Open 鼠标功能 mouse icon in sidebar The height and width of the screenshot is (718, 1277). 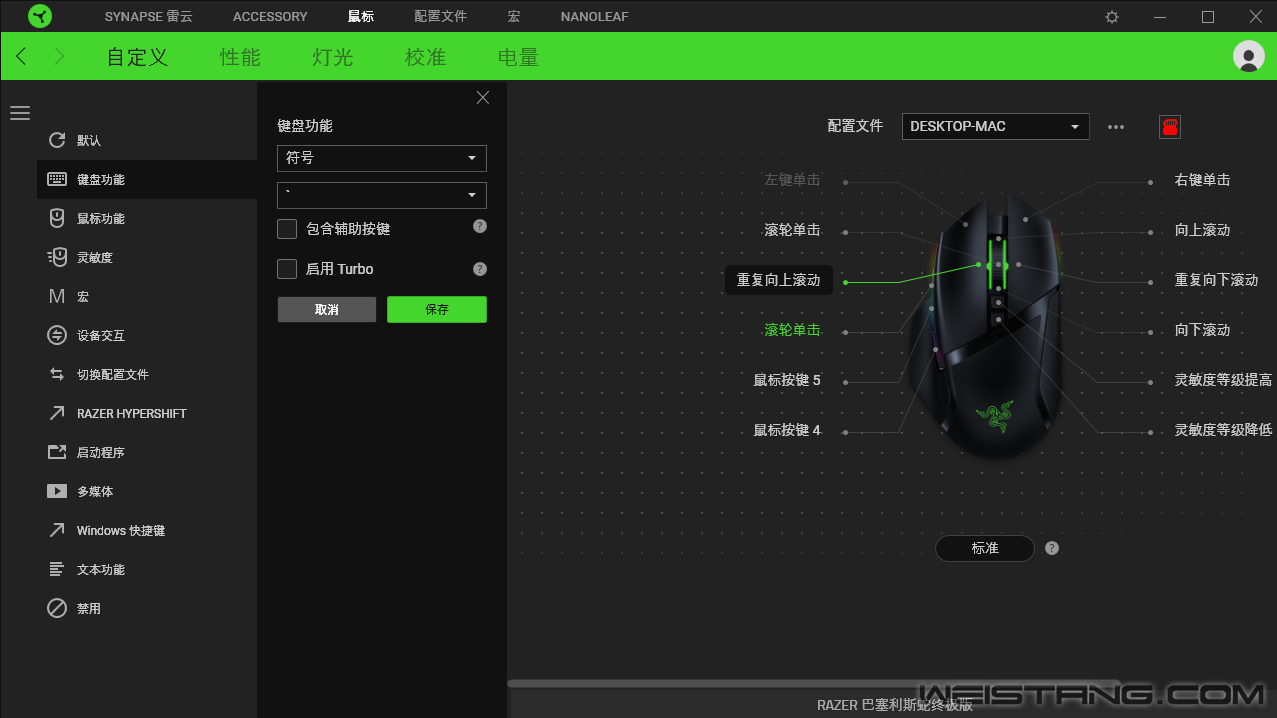coord(57,218)
